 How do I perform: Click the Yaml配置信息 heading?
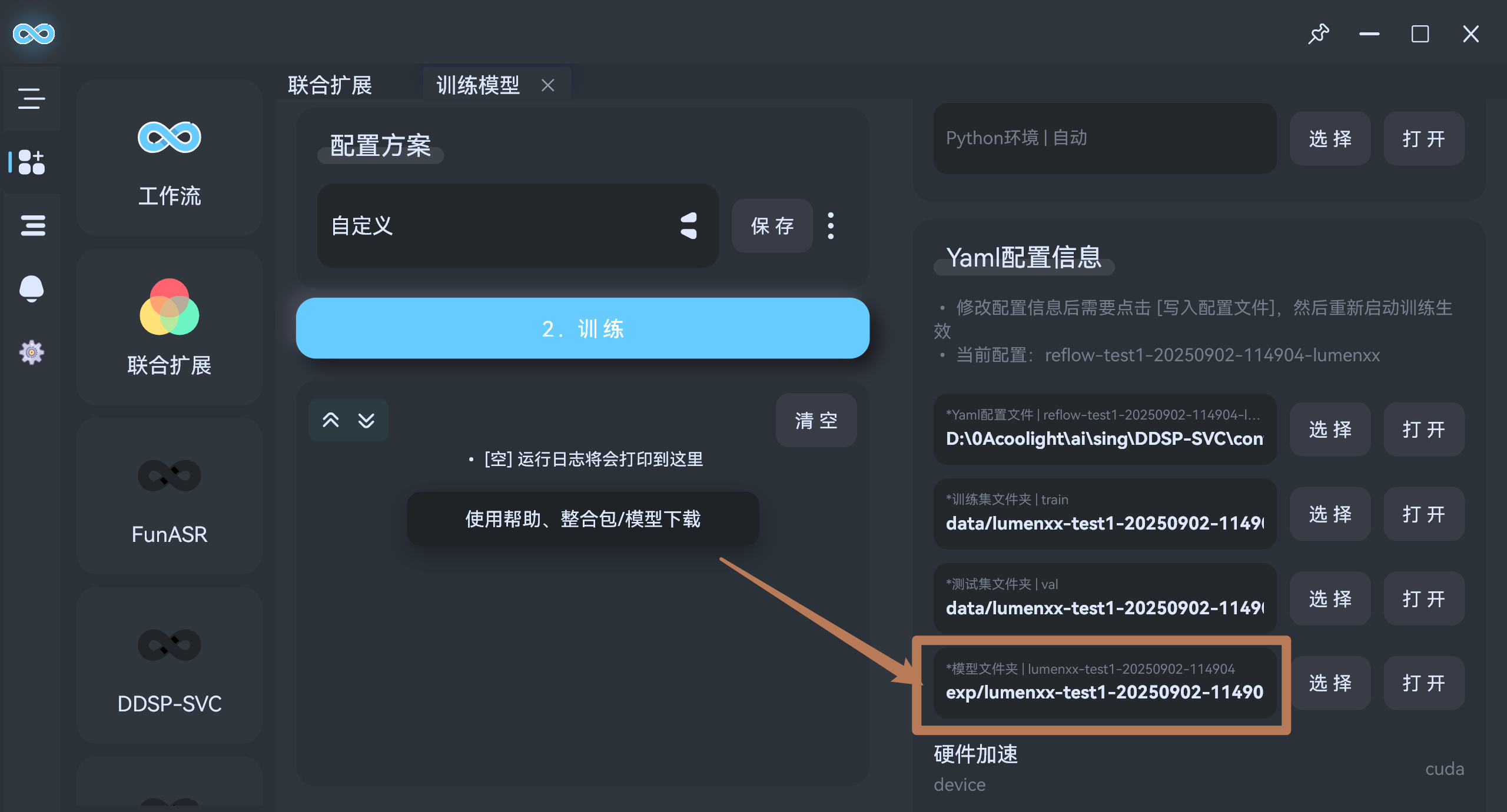pyautogui.click(x=1024, y=258)
